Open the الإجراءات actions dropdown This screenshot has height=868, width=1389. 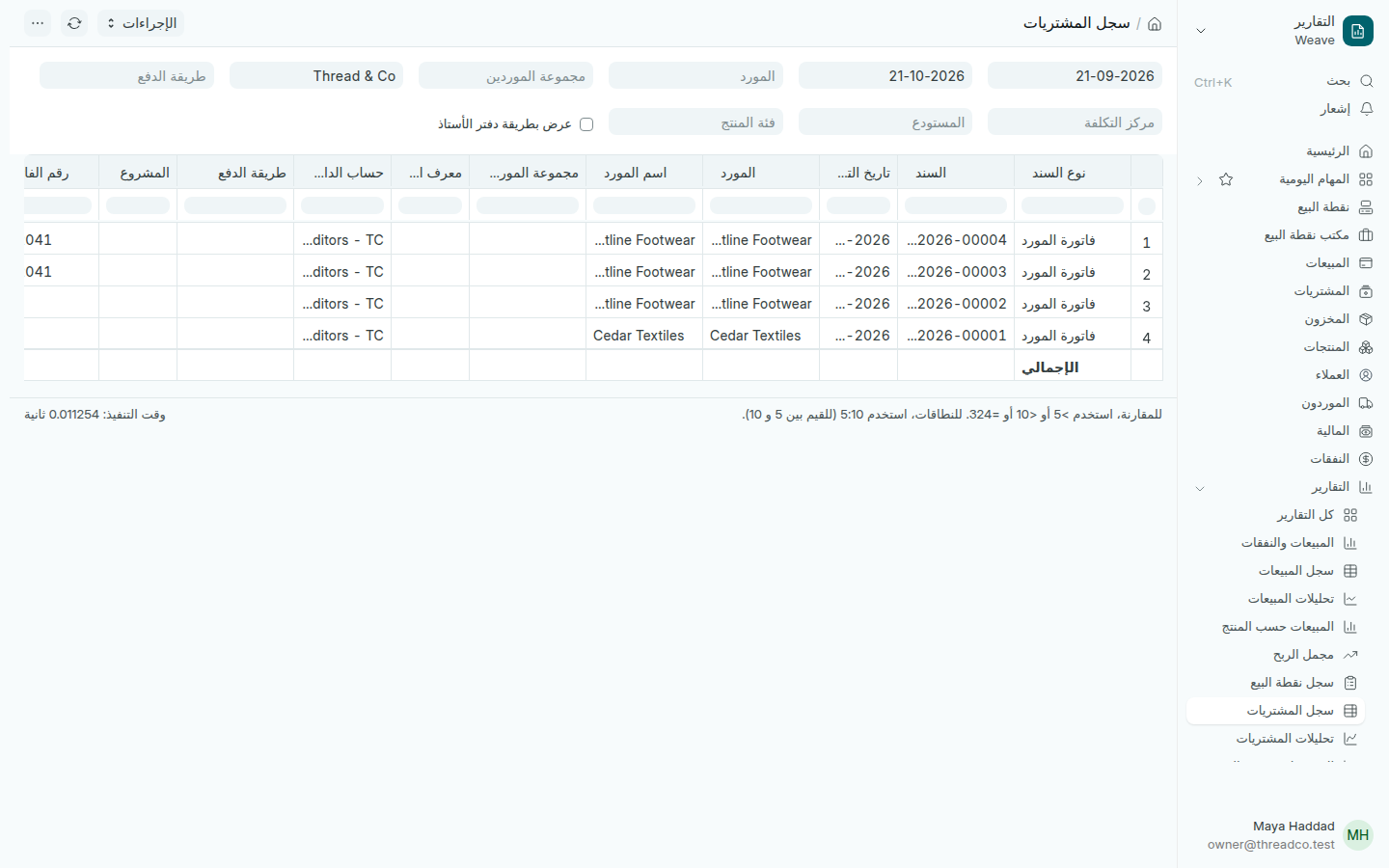(141, 23)
